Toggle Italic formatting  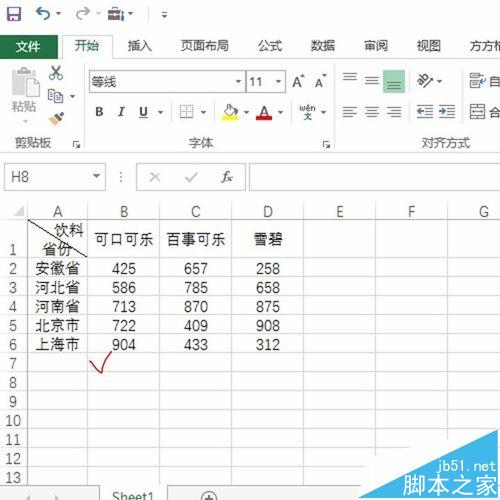pos(121,112)
